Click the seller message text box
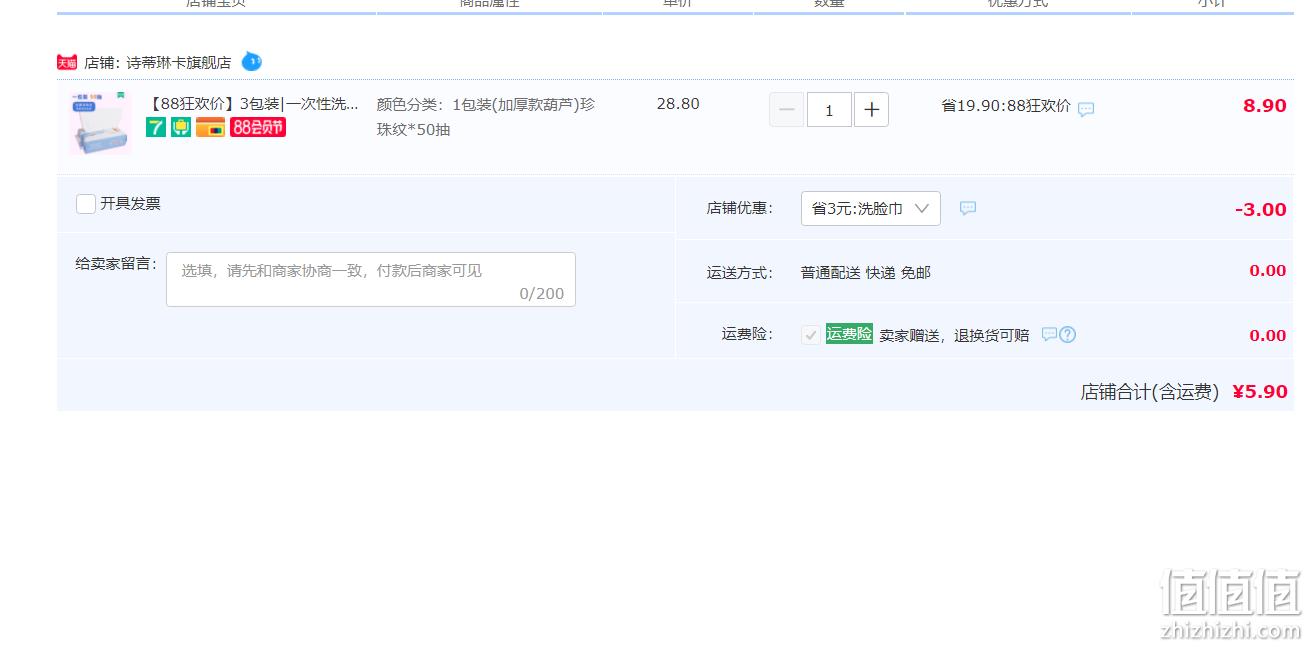 point(371,279)
